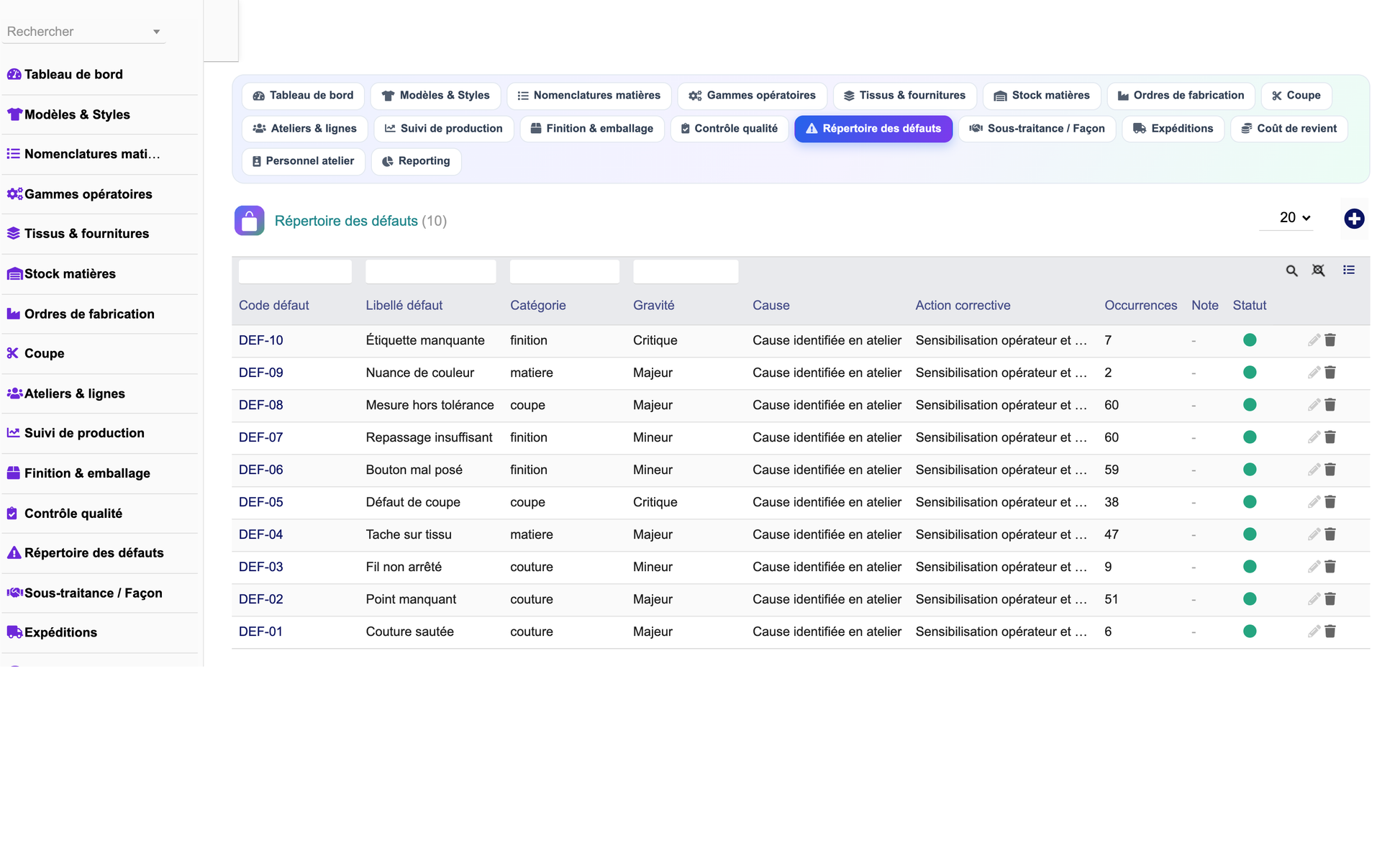Open Ordres de fabrication in sidebar

100,314
